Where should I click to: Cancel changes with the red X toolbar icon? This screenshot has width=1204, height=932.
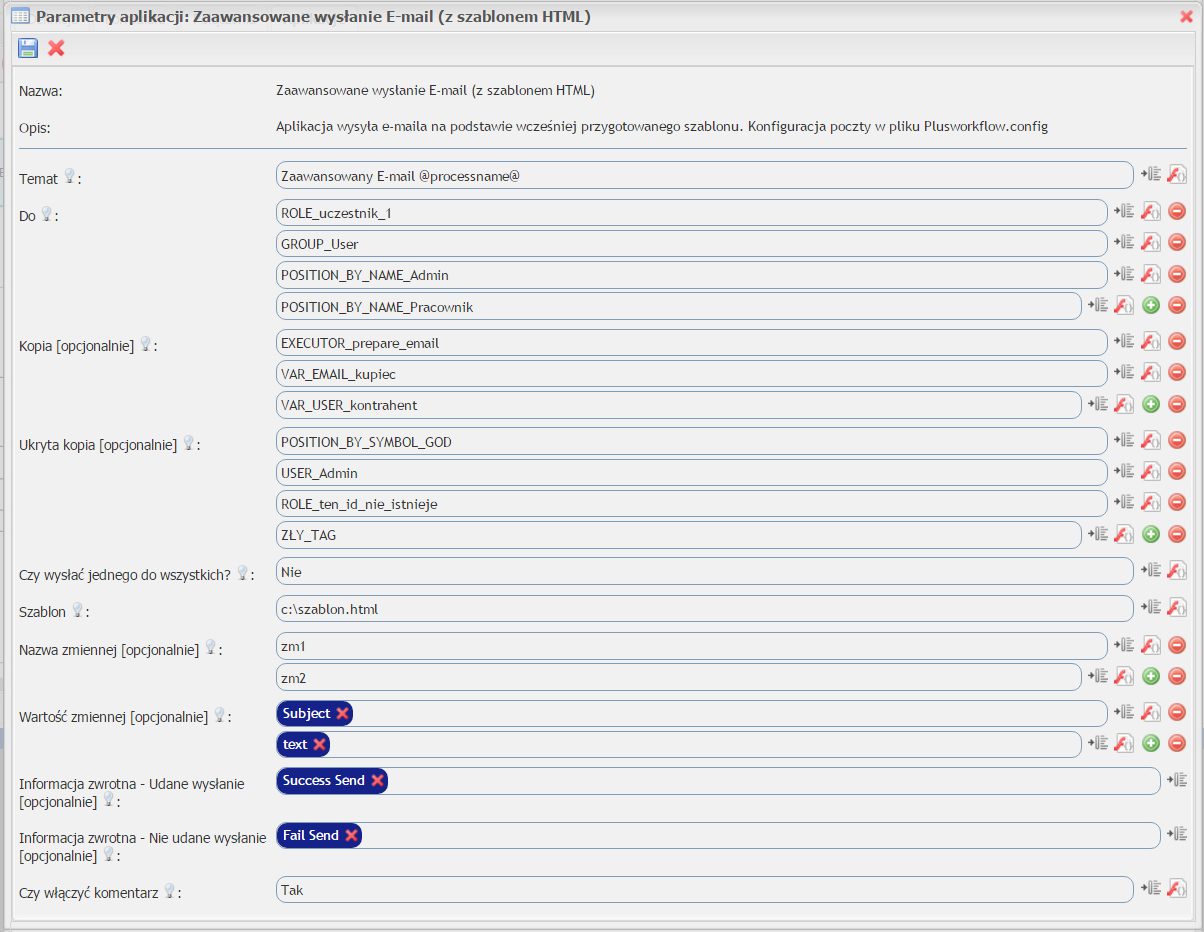56,48
